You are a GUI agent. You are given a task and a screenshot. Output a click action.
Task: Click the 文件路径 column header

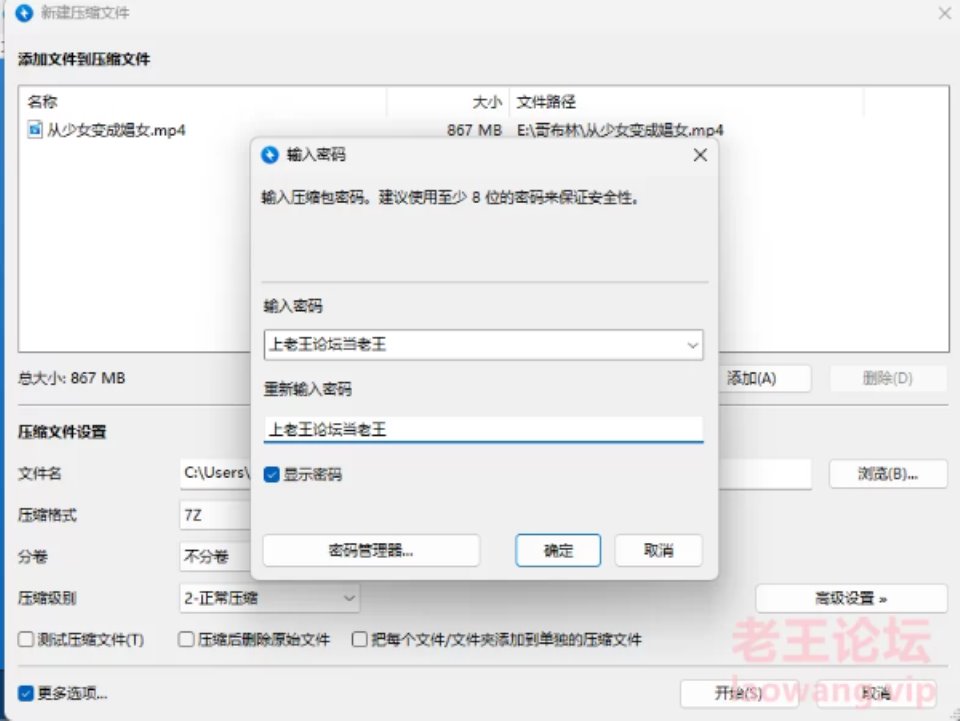(x=686, y=102)
